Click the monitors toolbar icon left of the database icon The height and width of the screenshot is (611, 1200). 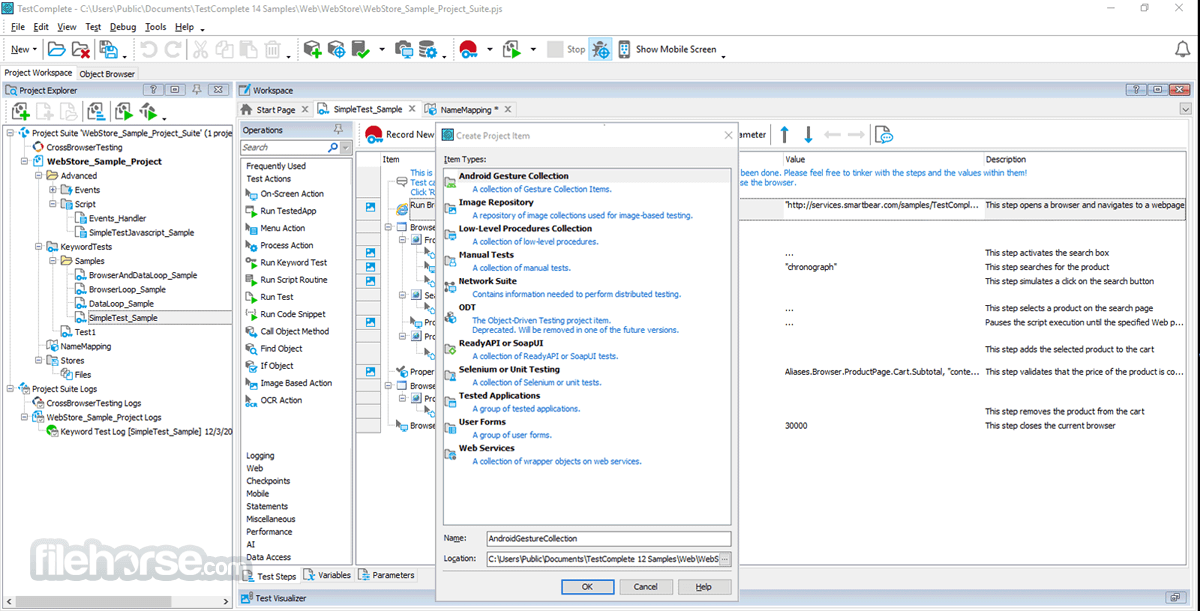[404, 49]
